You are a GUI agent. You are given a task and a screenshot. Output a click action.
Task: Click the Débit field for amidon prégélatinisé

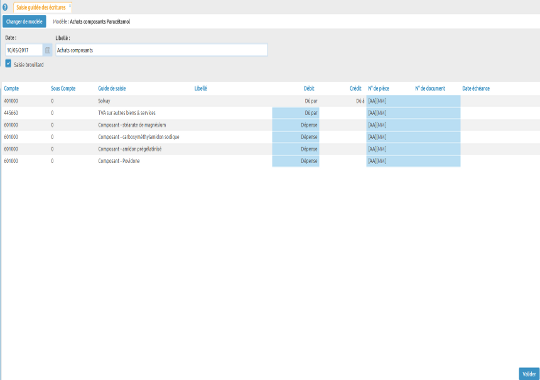click(295, 149)
